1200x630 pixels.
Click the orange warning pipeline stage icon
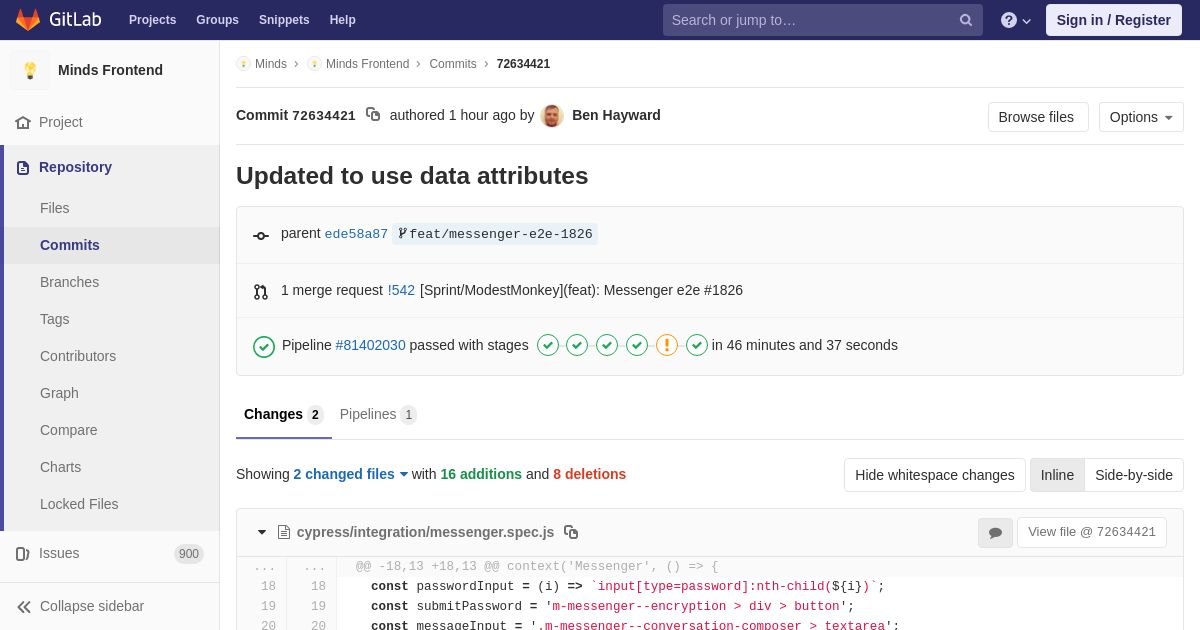pos(667,345)
